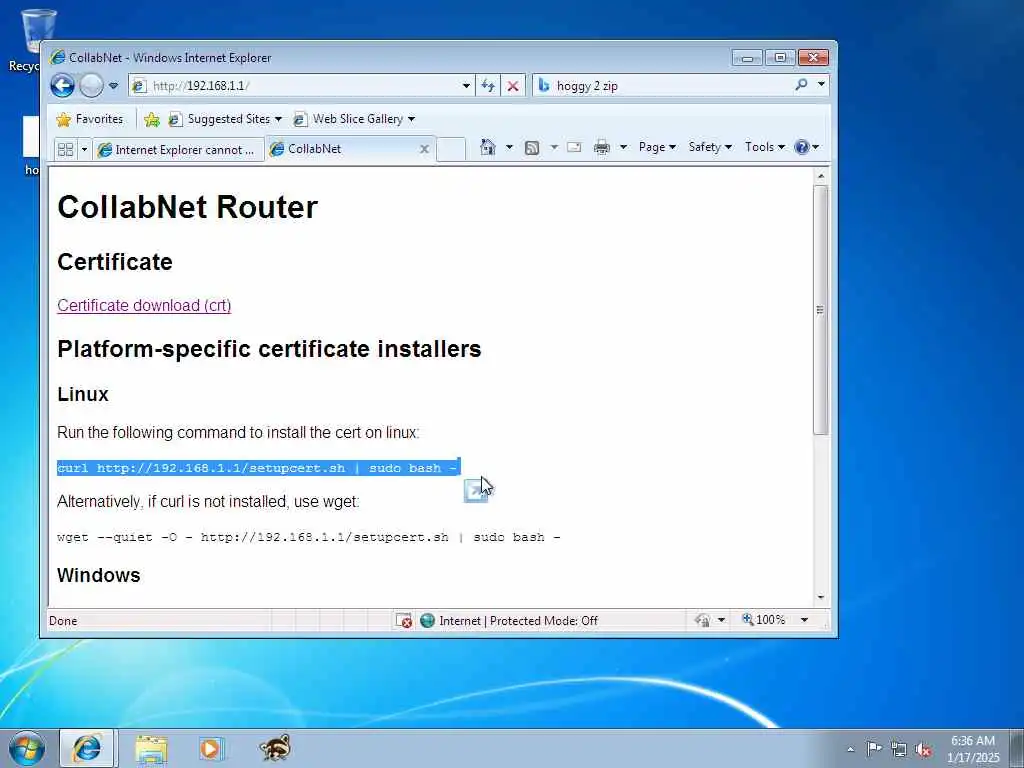Stop page loading with red X

[513, 86]
